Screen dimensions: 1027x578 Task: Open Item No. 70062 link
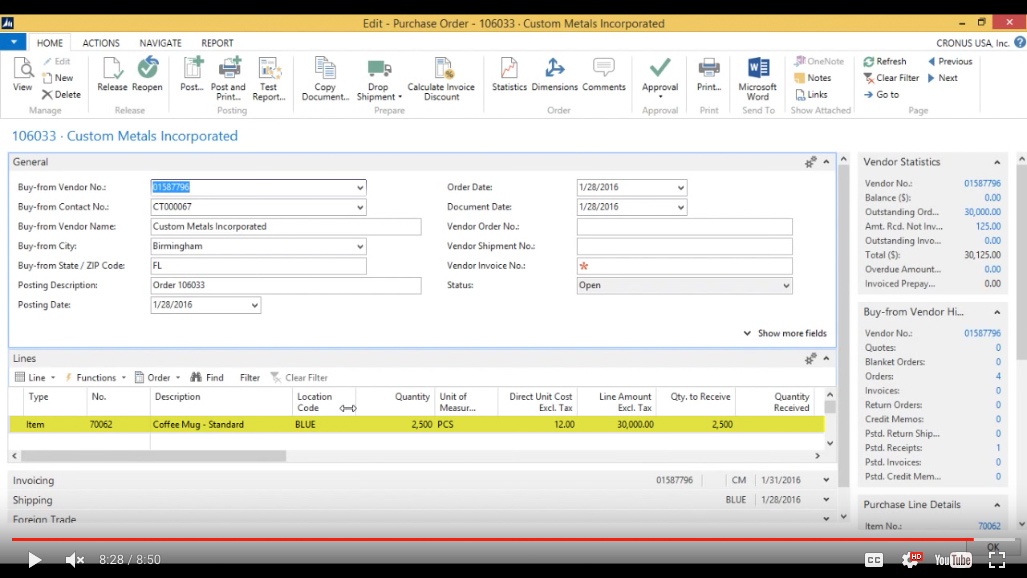pos(989,526)
